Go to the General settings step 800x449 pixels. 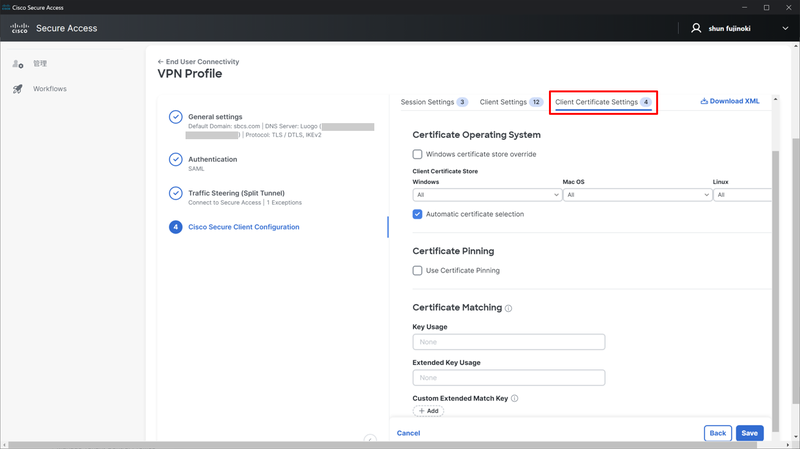coord(215,117)
